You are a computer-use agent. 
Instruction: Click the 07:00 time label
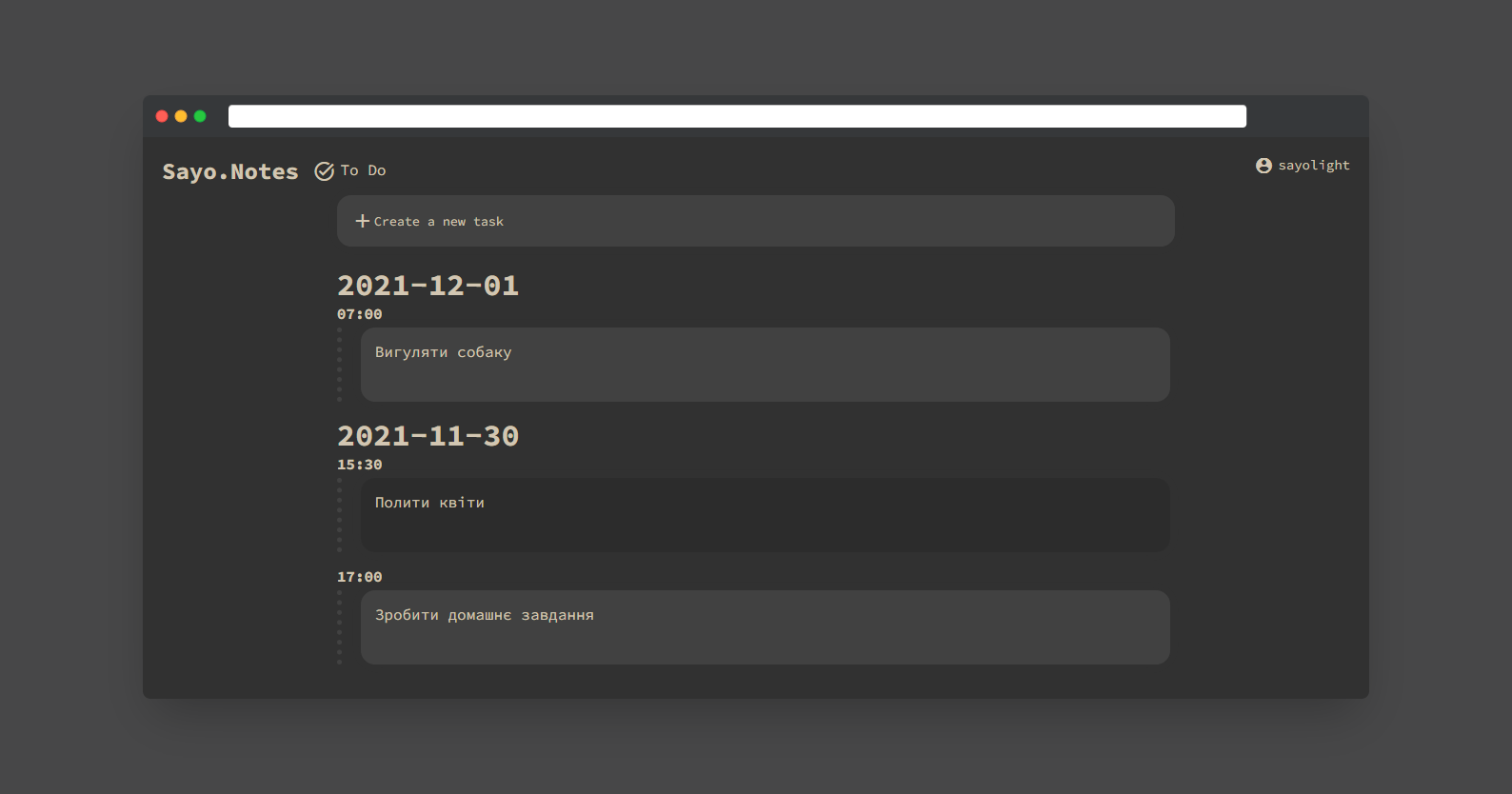tap(360, 314)
